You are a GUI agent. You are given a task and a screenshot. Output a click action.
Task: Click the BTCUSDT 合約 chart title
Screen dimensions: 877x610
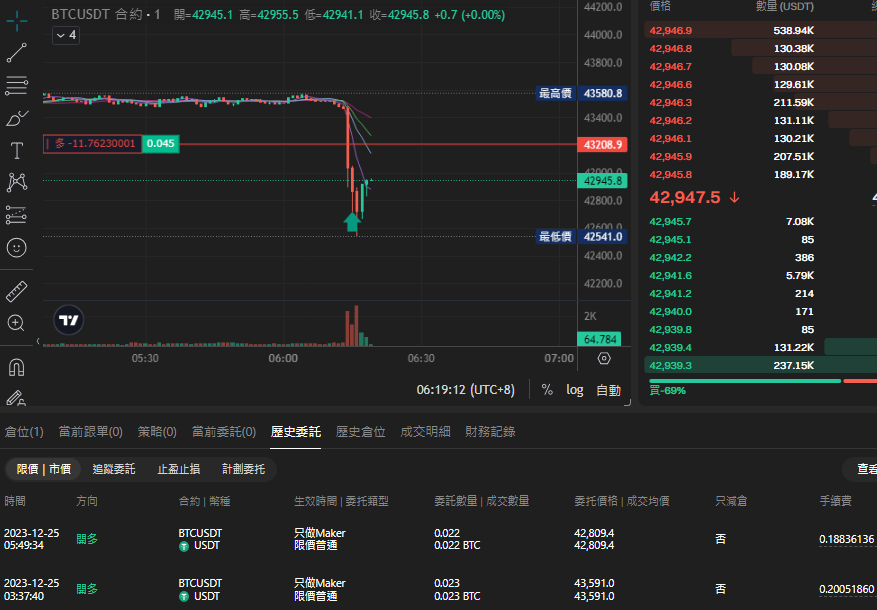[x=105, y=15]
